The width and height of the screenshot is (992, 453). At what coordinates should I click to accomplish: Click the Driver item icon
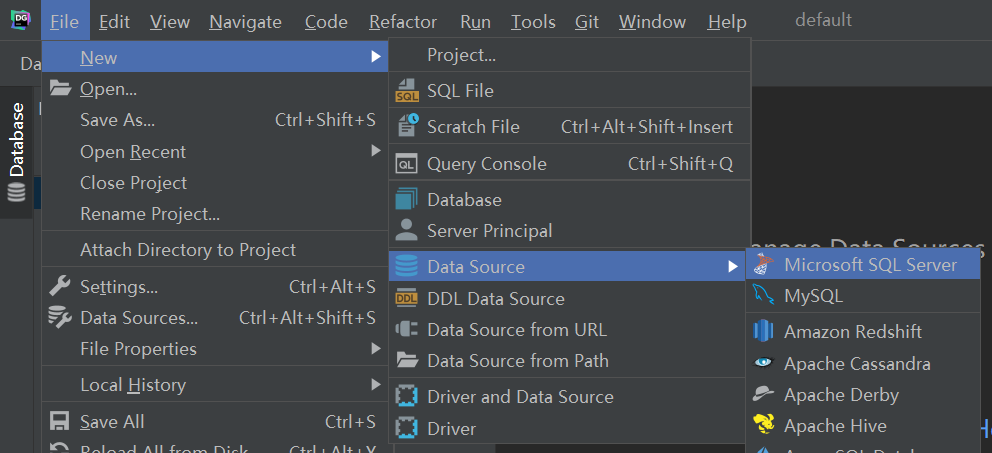pos(406,428)
